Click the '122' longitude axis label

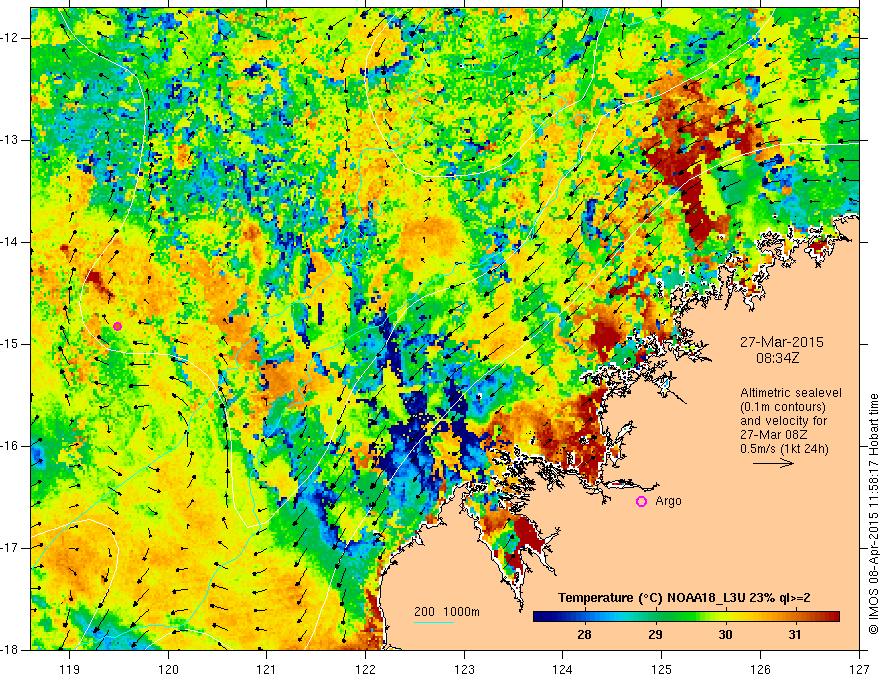coord(365,670)
